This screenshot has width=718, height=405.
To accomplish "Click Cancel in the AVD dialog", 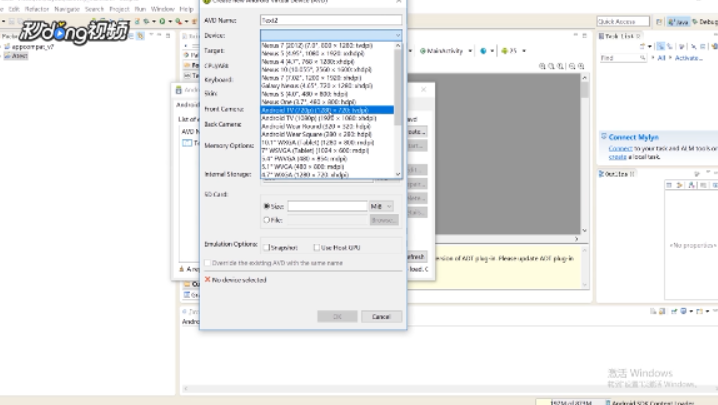I will click(x=381, y=317).
